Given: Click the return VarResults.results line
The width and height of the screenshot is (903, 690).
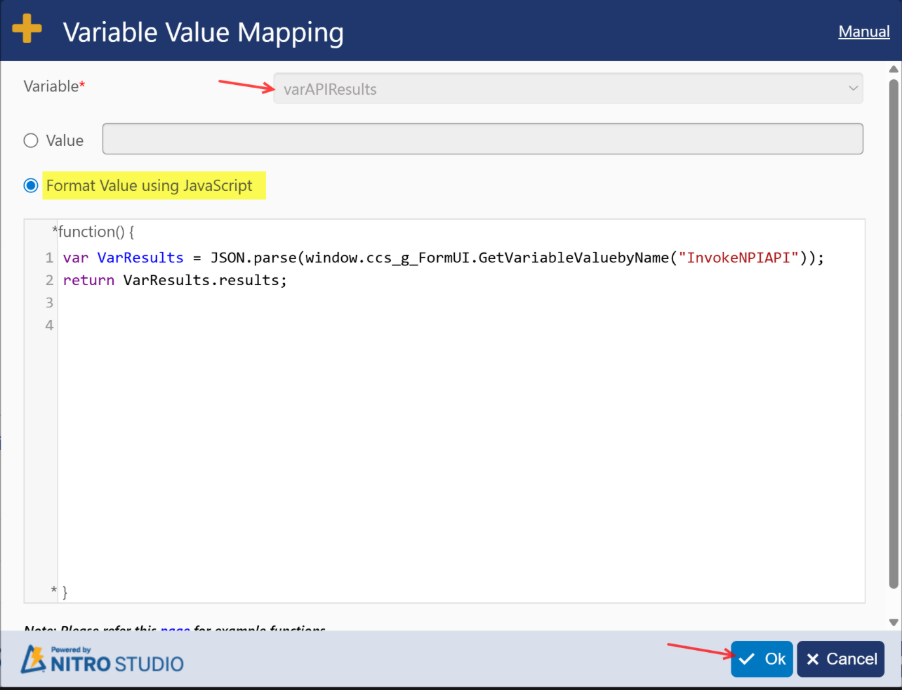Looking at the screenshot, I should [175, 280].
